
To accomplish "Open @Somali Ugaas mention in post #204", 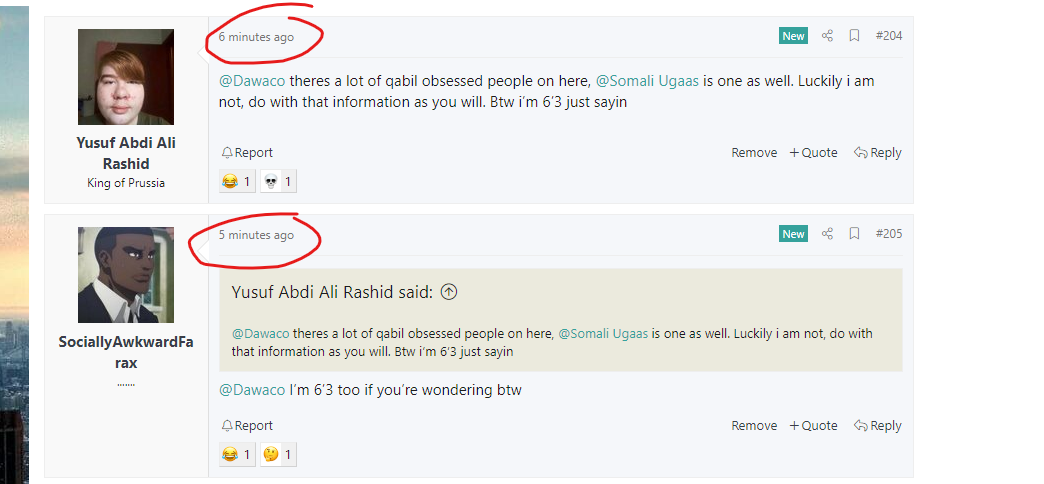I will (647, 81).
